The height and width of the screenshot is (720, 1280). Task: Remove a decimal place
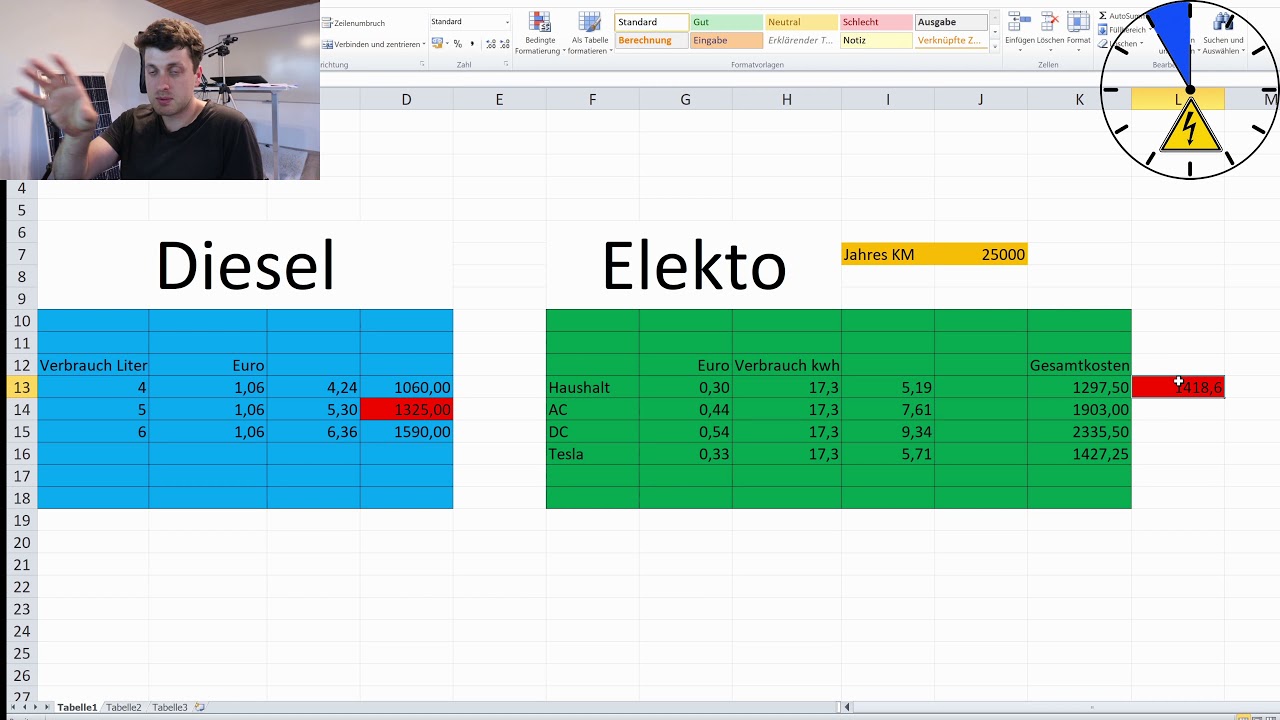[502, 44]
